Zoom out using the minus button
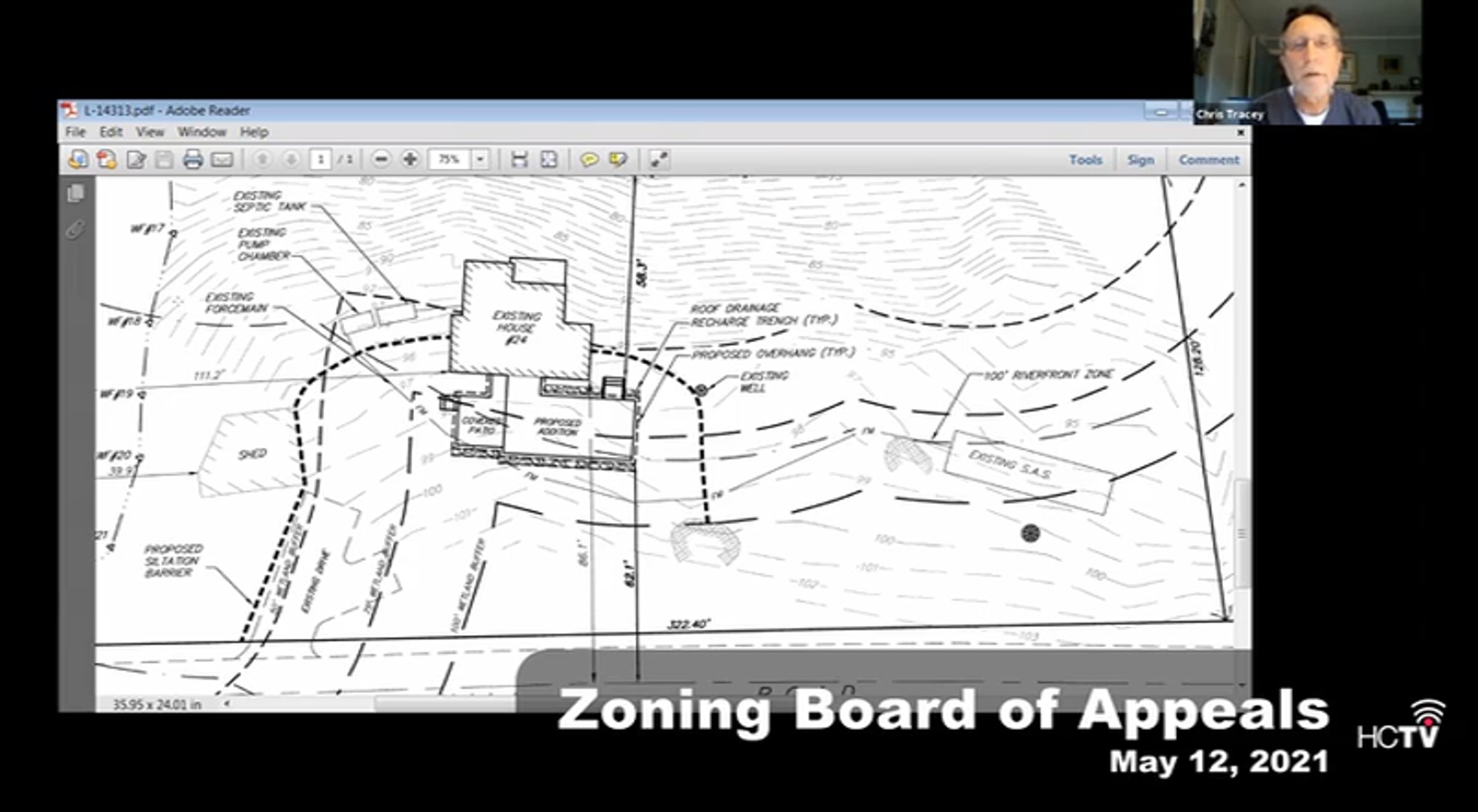This screenshot has height=812, width=1478. click(381, 159)
